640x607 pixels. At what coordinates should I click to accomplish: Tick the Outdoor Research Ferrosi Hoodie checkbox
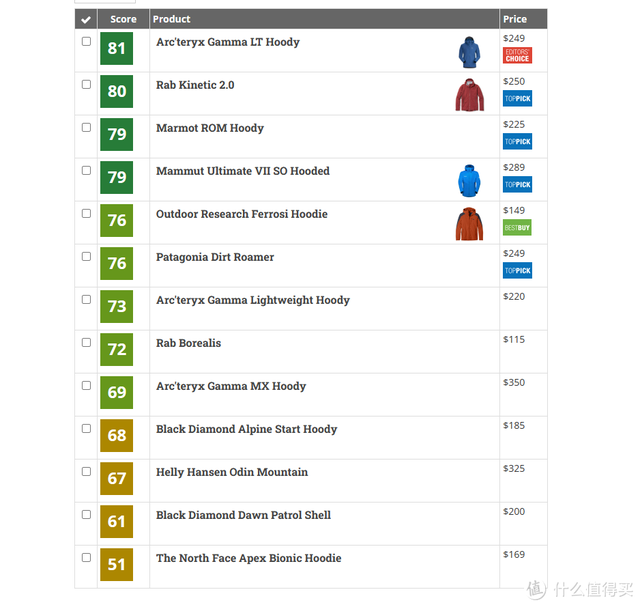pos(86,213)
